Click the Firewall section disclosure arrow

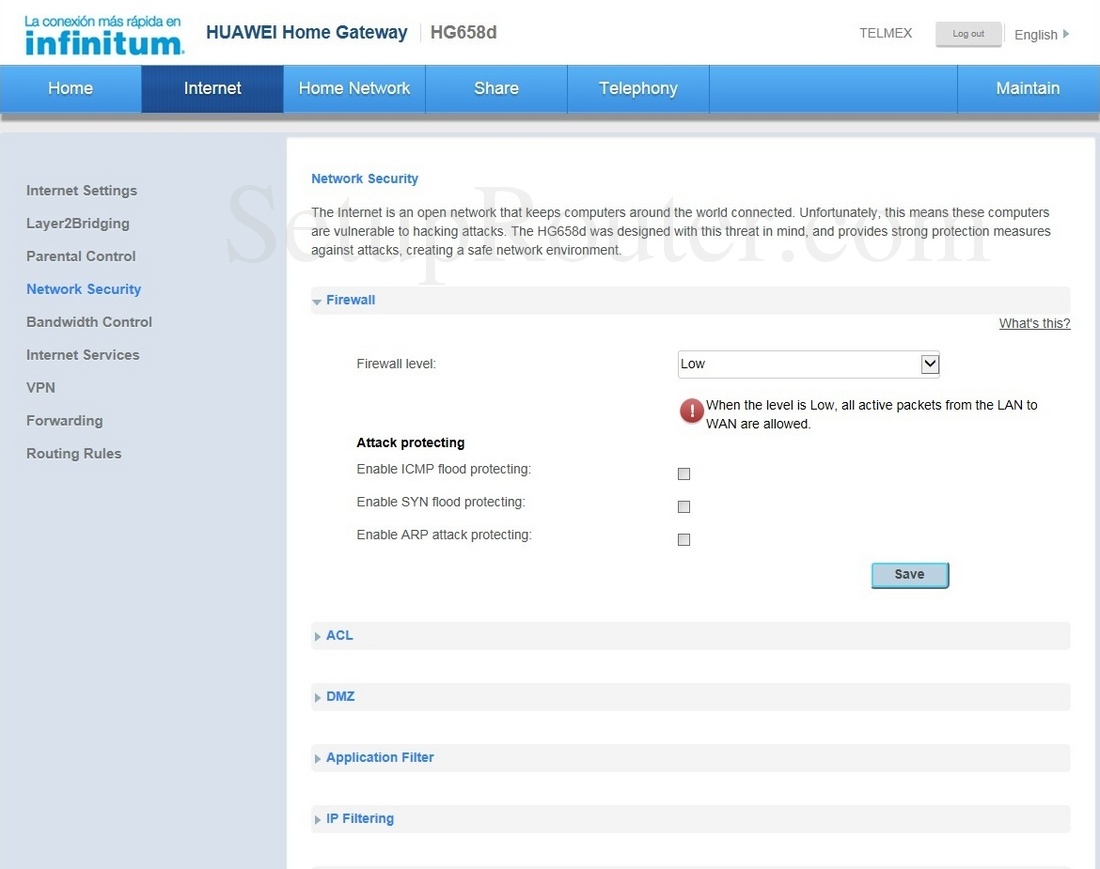tap(316, 300)
